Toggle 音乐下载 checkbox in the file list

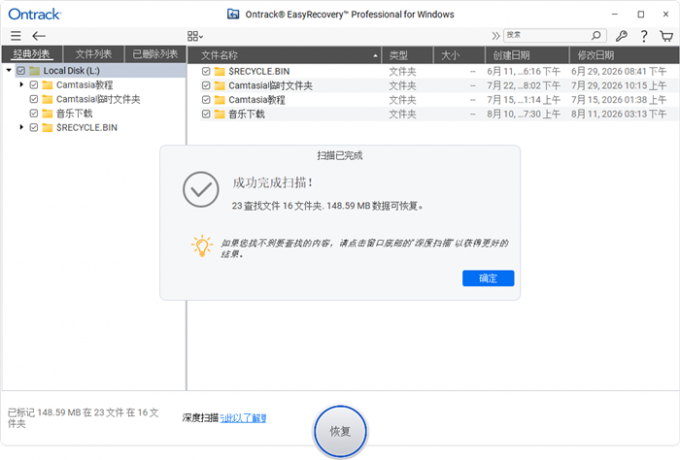[206, 114]
